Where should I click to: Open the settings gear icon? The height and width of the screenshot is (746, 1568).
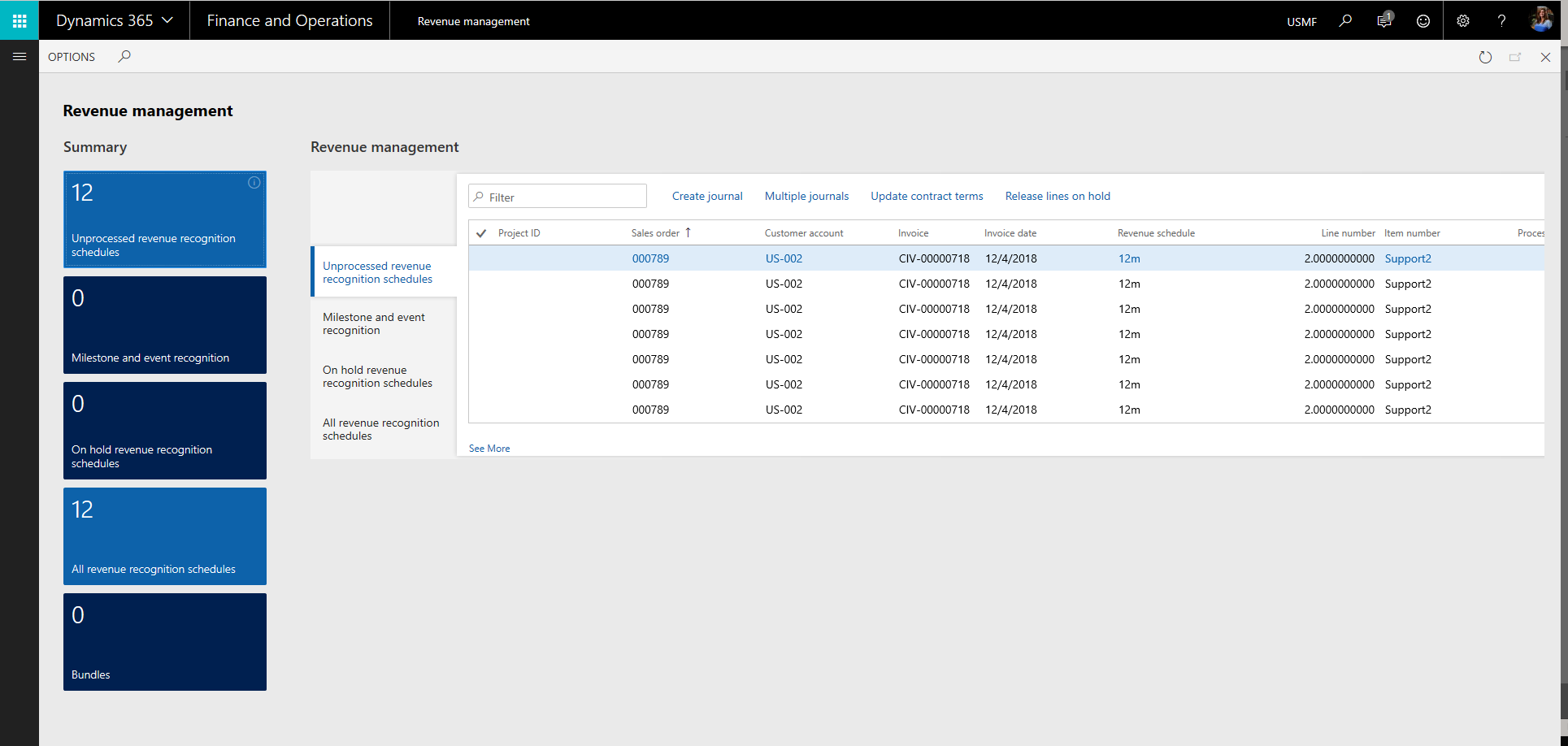click(x=1462, y=21)
